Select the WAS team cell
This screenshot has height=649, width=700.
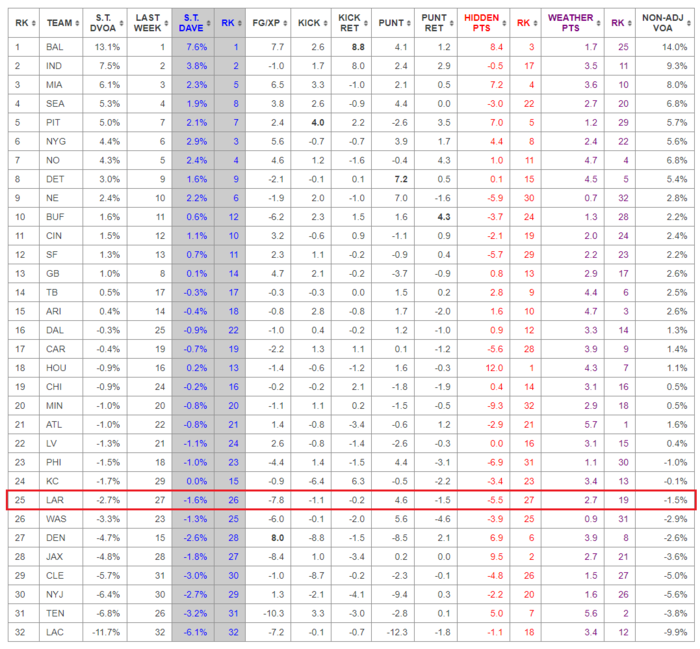[x=61, y=519]
